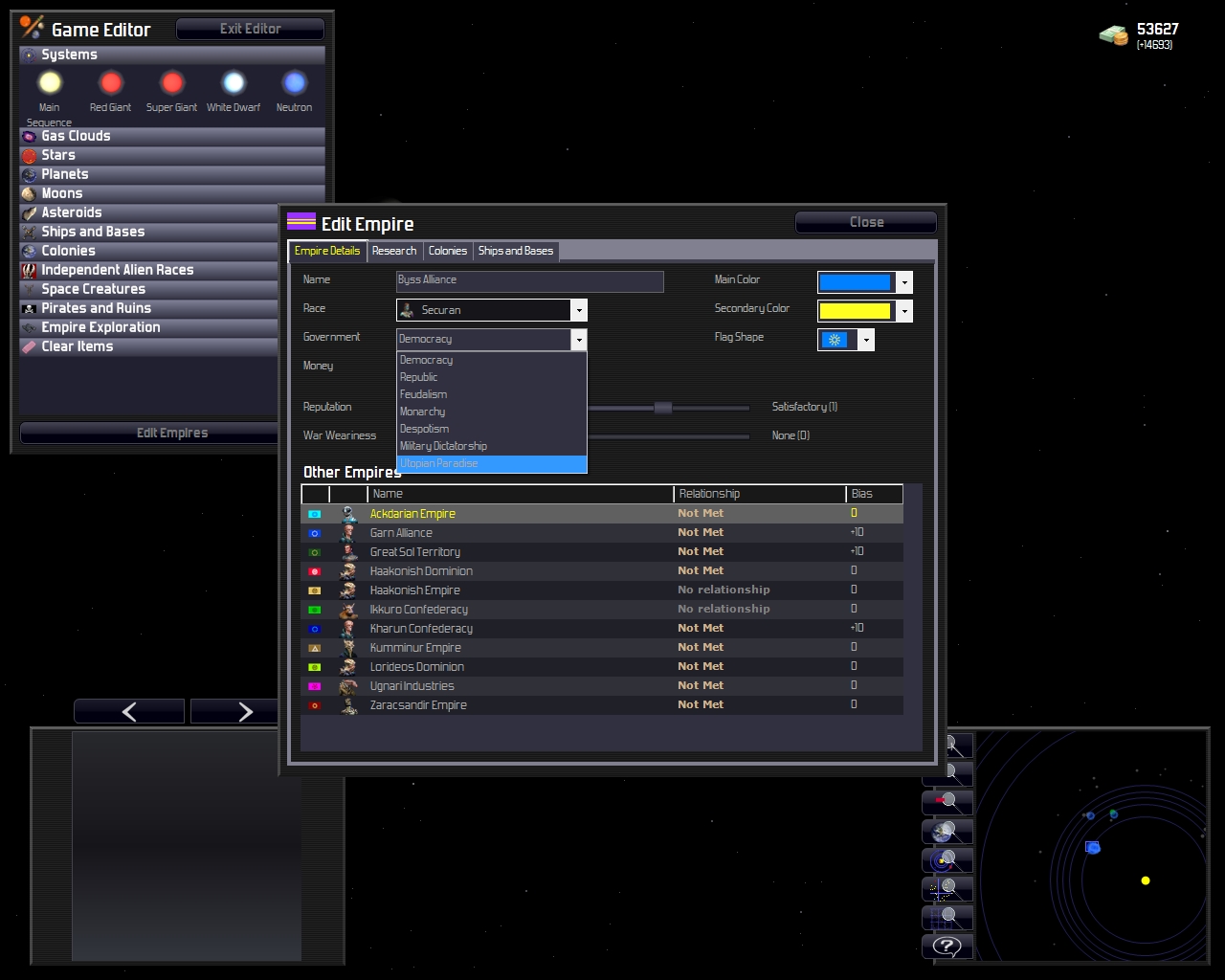Viewport: 1225px width, 980px height.
Task: Click the zoom-to-system orbit magnifier icon
Action: point(947,859)
